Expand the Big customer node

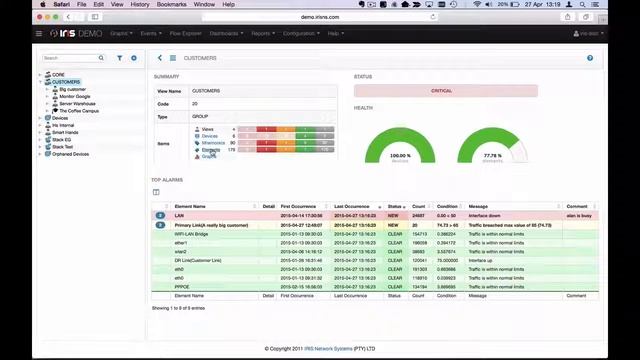pos(47,89)
